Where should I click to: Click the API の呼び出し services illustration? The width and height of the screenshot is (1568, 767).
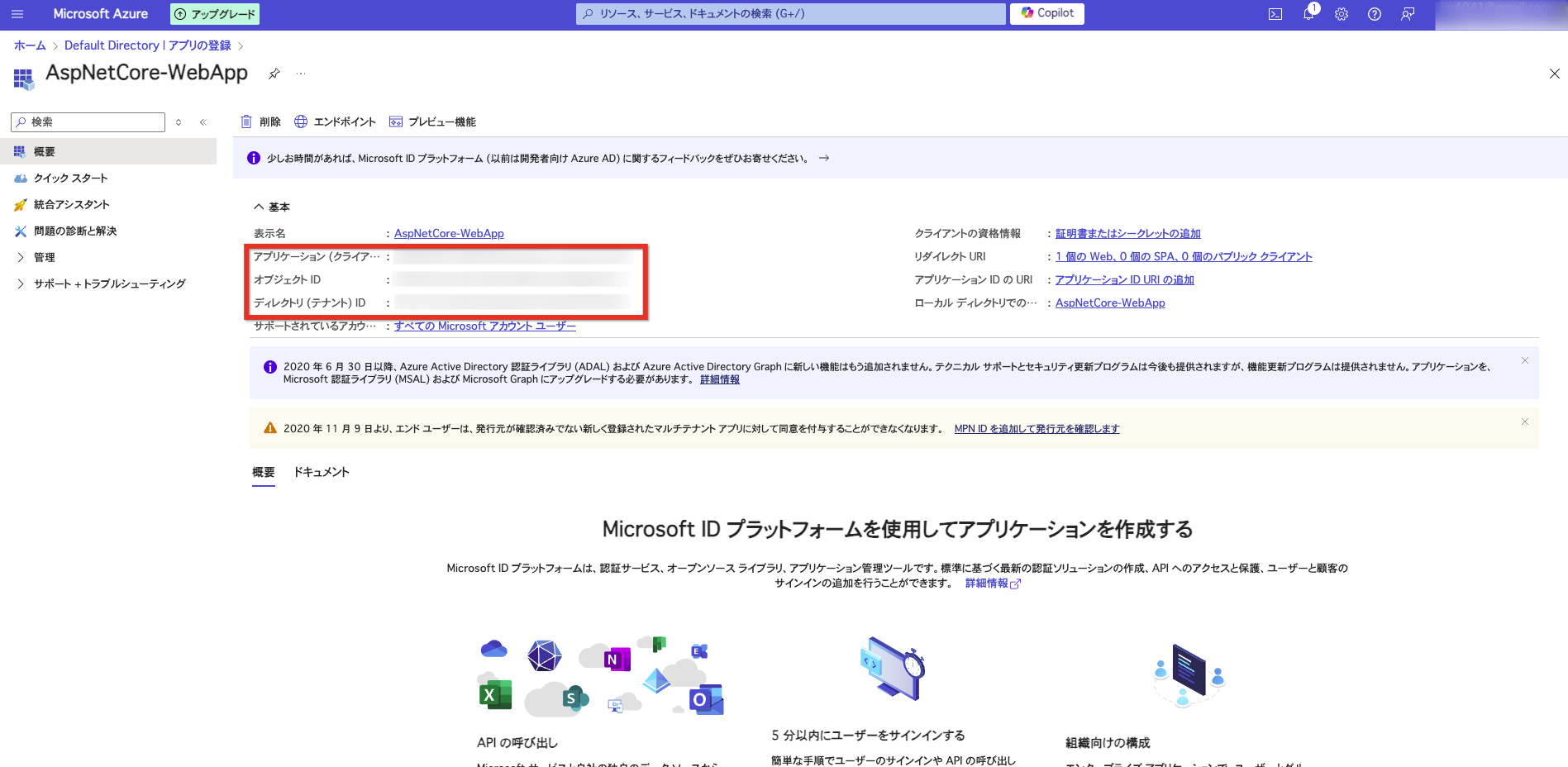pos(601,675)
